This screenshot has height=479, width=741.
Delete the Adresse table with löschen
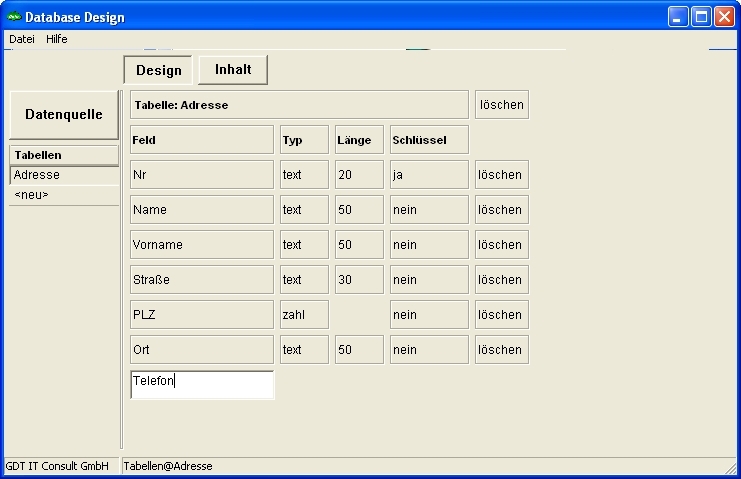coord(501,105)
